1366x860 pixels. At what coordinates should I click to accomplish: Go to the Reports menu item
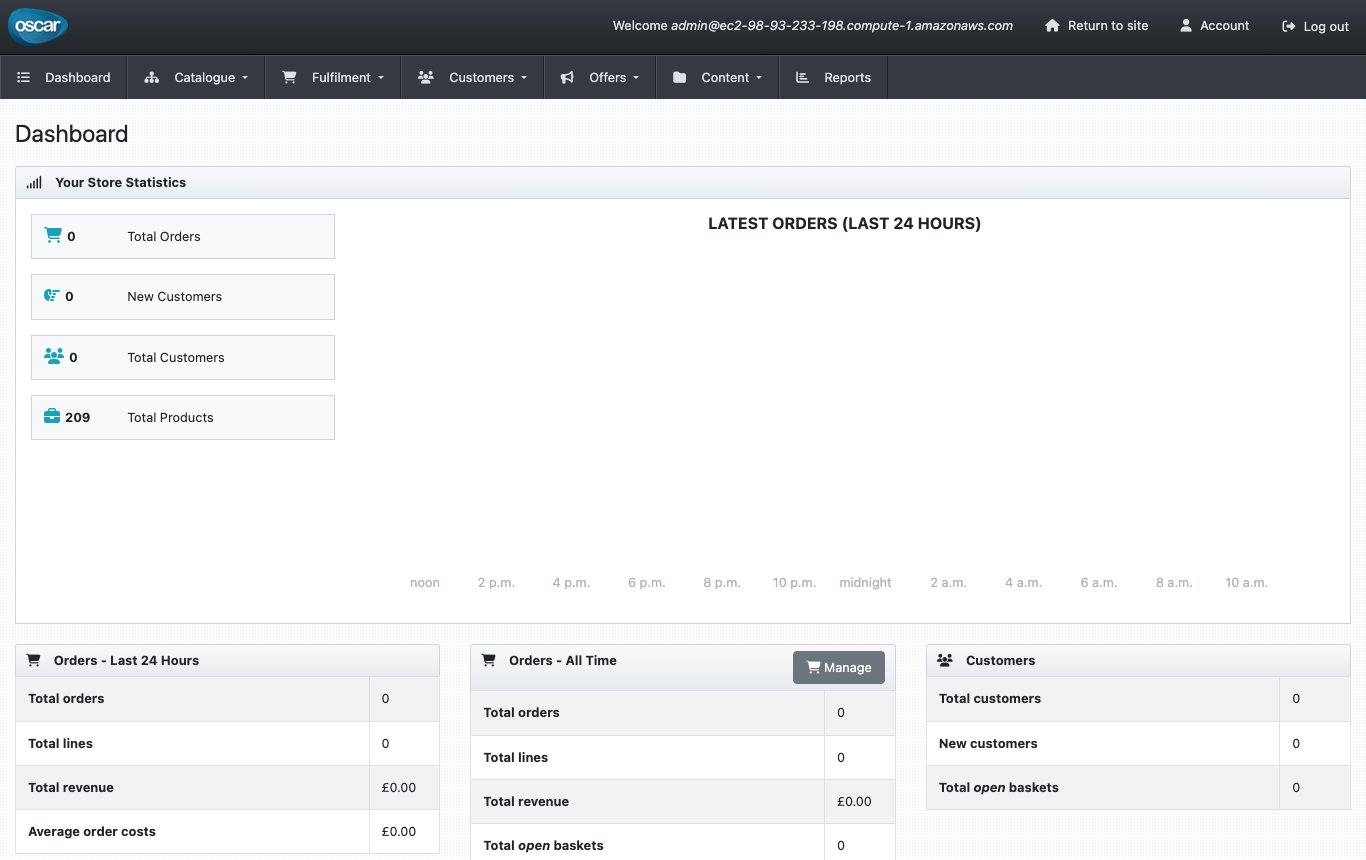(833, 77)
